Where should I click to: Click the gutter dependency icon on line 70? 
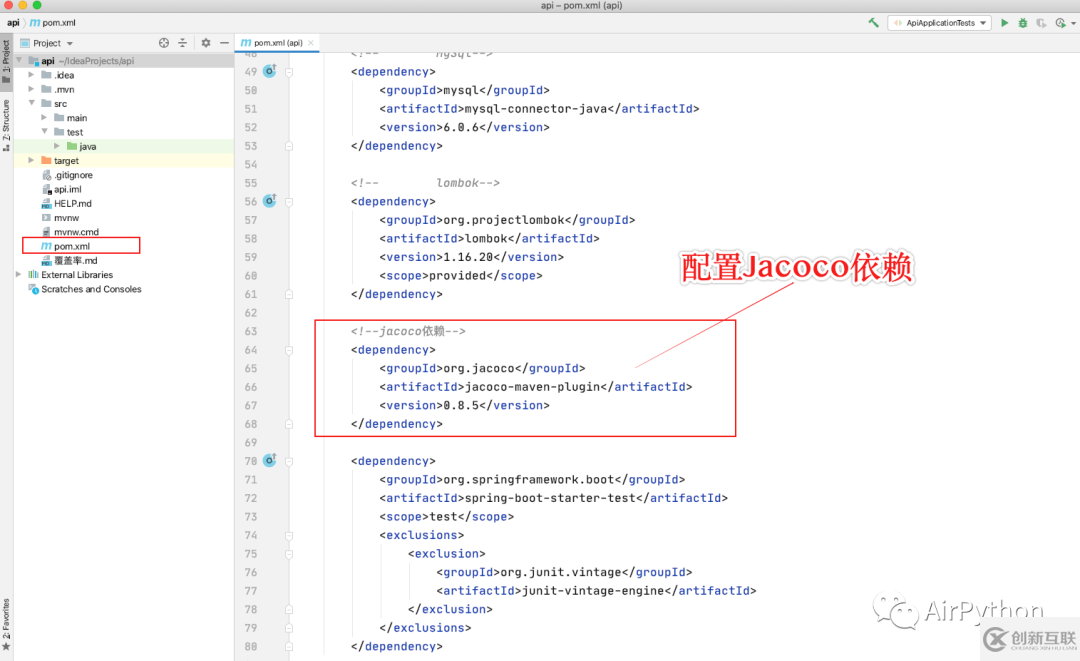(270, 460)
